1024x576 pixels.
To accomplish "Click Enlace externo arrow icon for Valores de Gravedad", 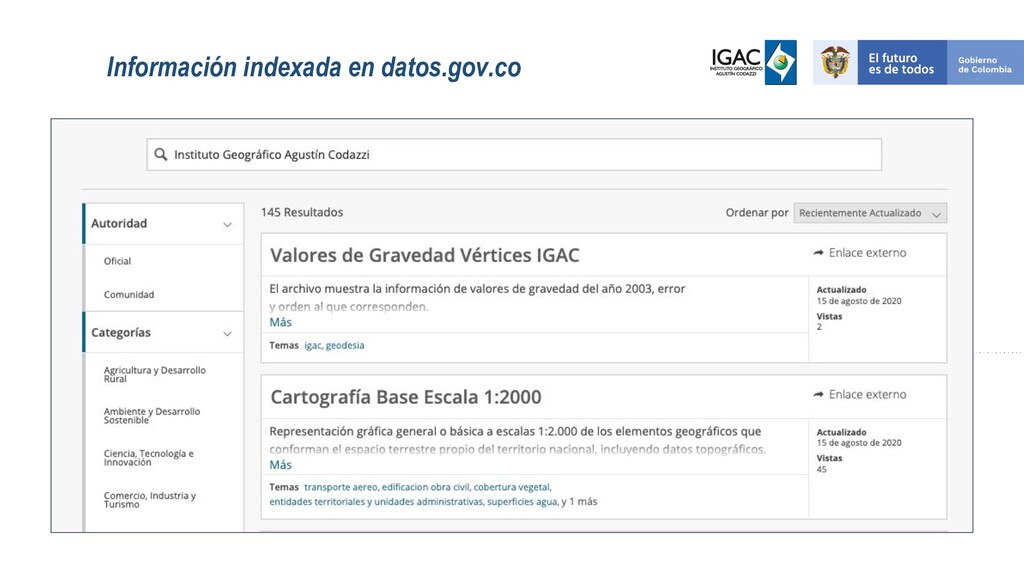I will coord(818,253).
